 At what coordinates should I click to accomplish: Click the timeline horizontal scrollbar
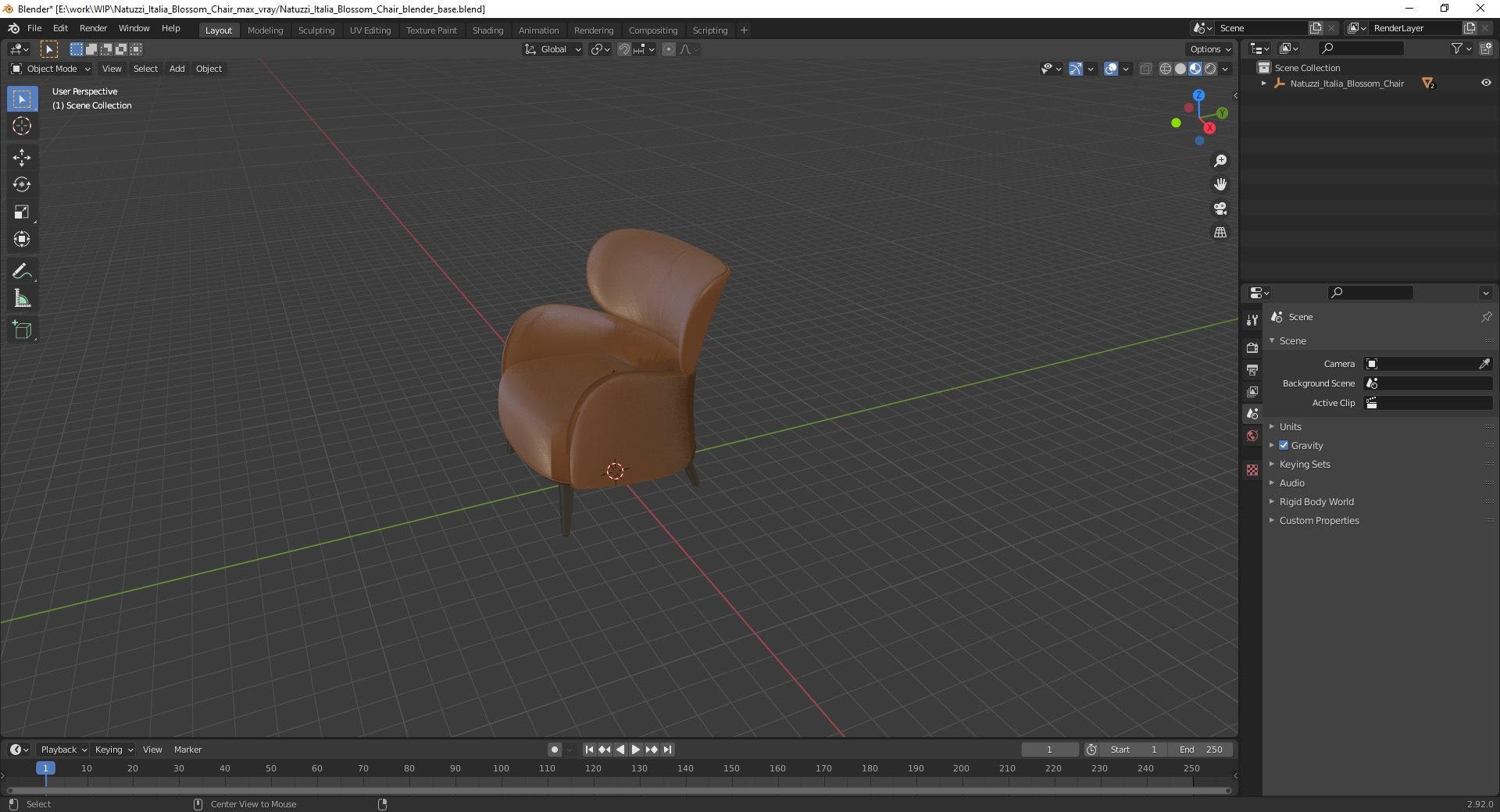619,790
